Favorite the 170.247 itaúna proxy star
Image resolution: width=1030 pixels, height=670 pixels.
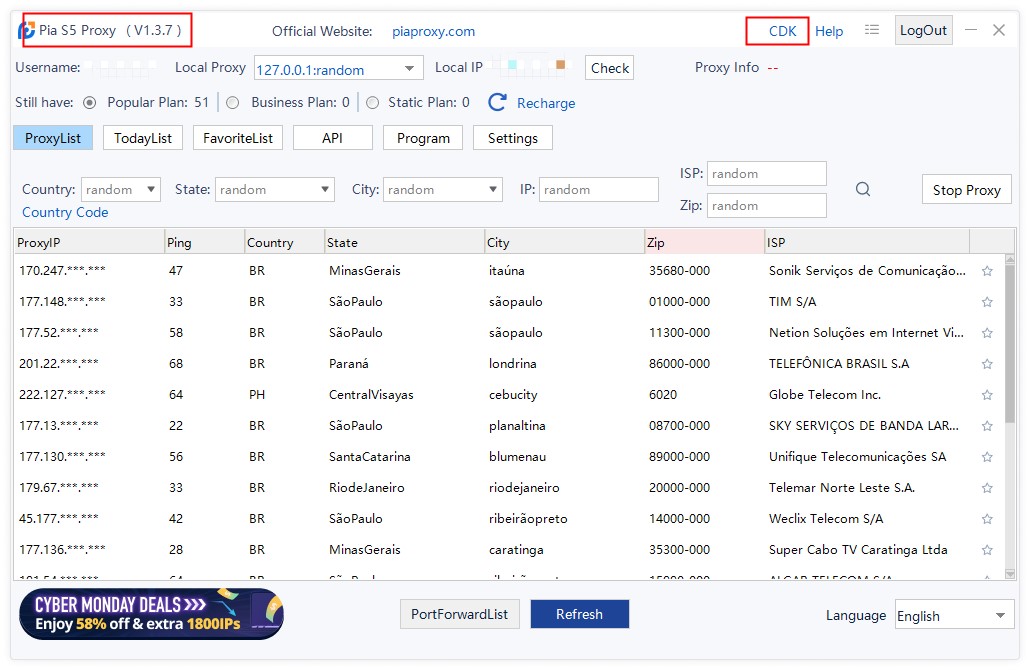coord(987,271)
